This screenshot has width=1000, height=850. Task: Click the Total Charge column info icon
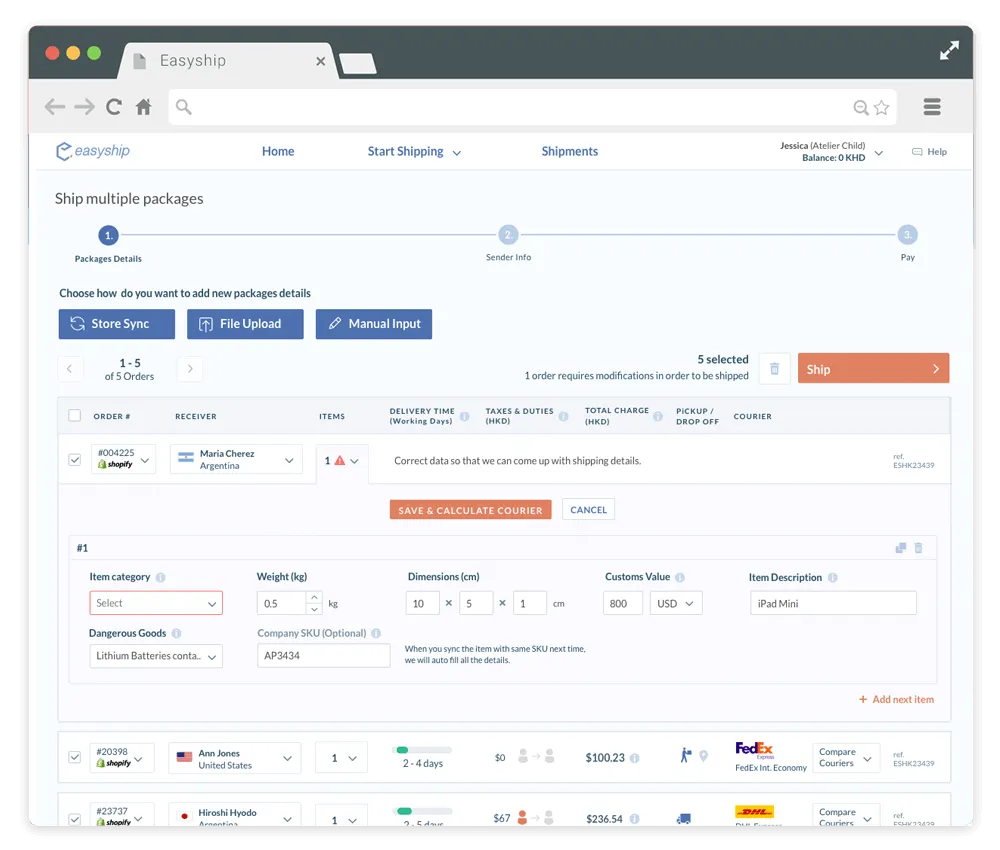(658, 416)
